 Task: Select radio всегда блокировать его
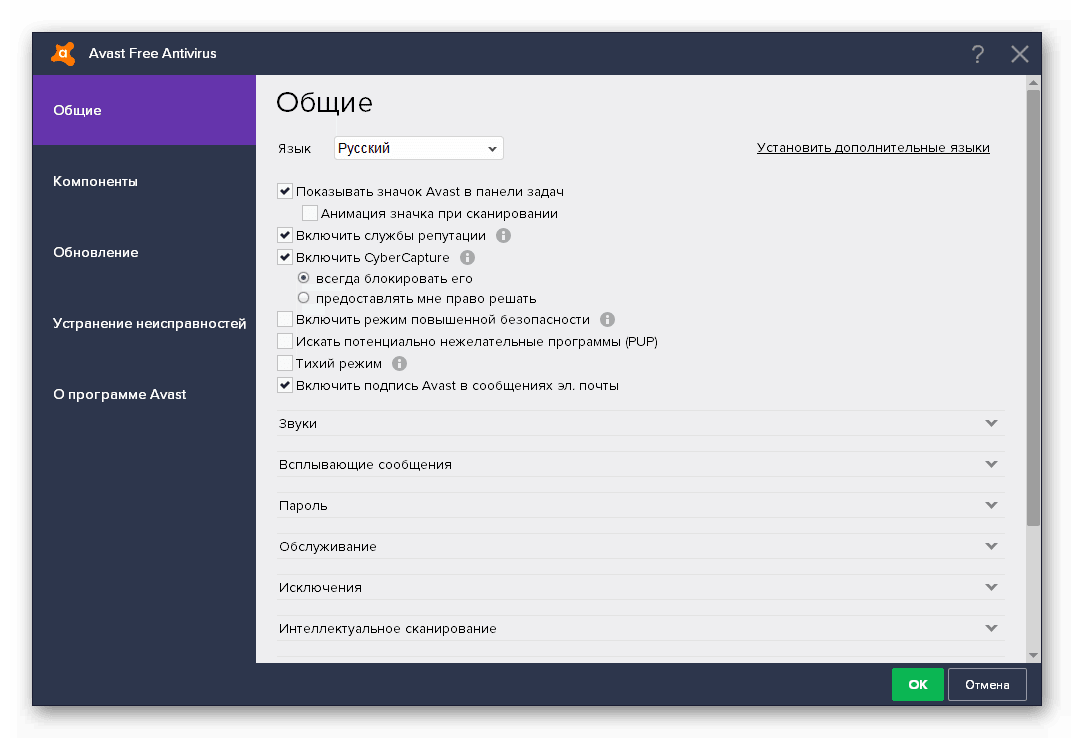(x=303, y=278)
